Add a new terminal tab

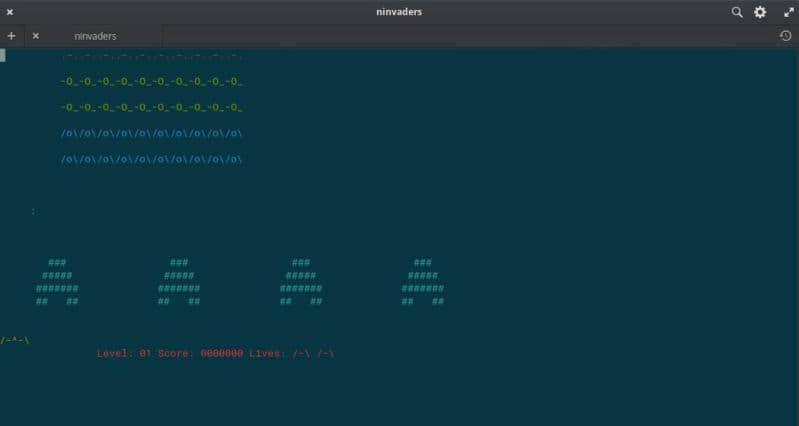pos(11,35)
